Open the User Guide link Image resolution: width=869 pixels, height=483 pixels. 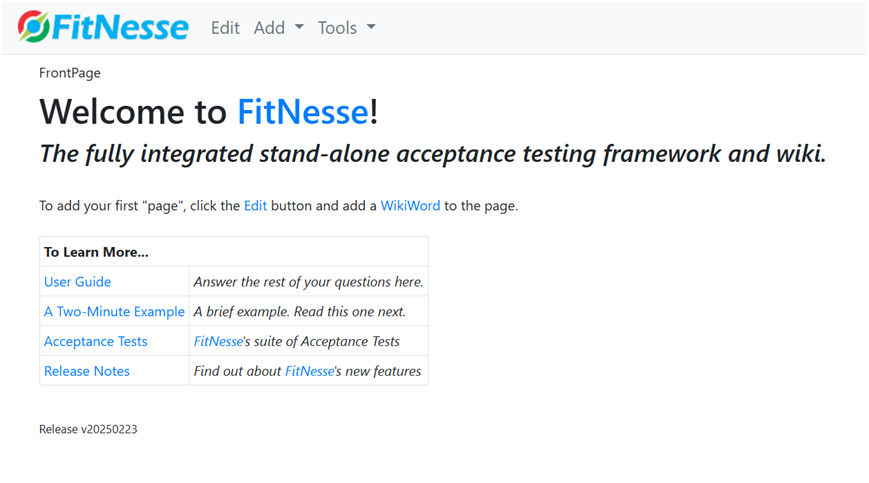click(x=78, y=282)
